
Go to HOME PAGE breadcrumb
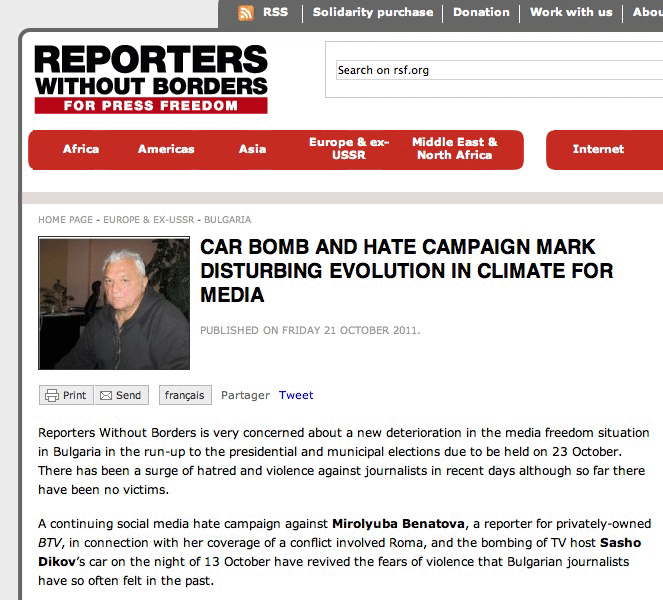(65, 219)
